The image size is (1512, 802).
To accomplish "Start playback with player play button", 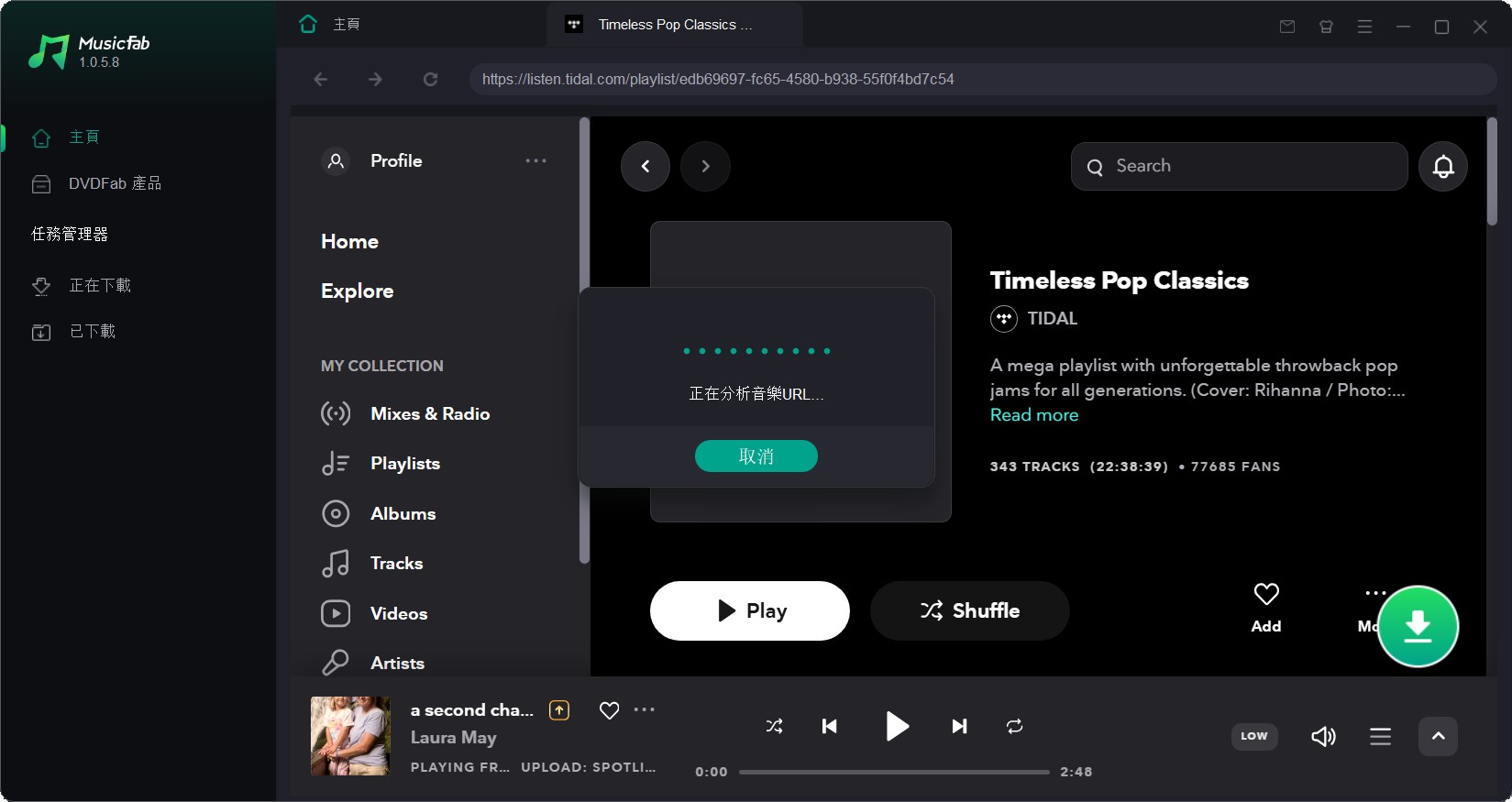I will click(x=897, y=727).
